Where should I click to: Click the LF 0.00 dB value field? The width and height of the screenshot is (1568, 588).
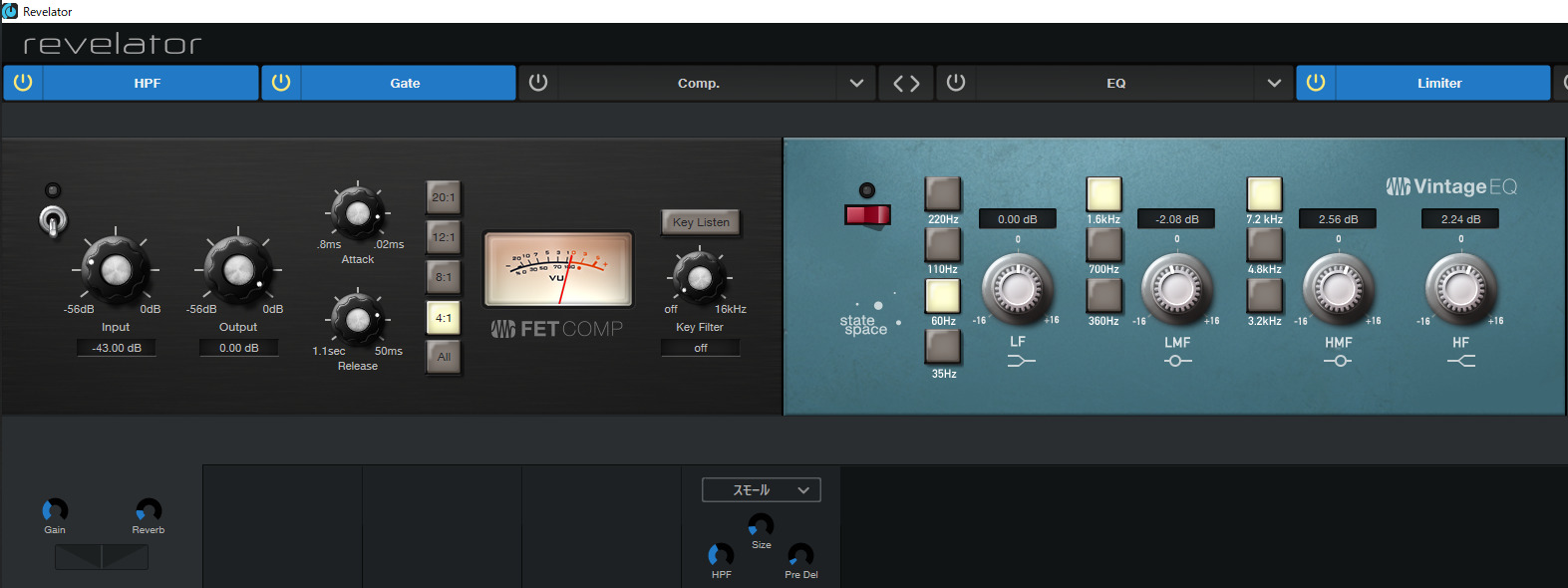pyautogui.click(x=1018, y=219)
